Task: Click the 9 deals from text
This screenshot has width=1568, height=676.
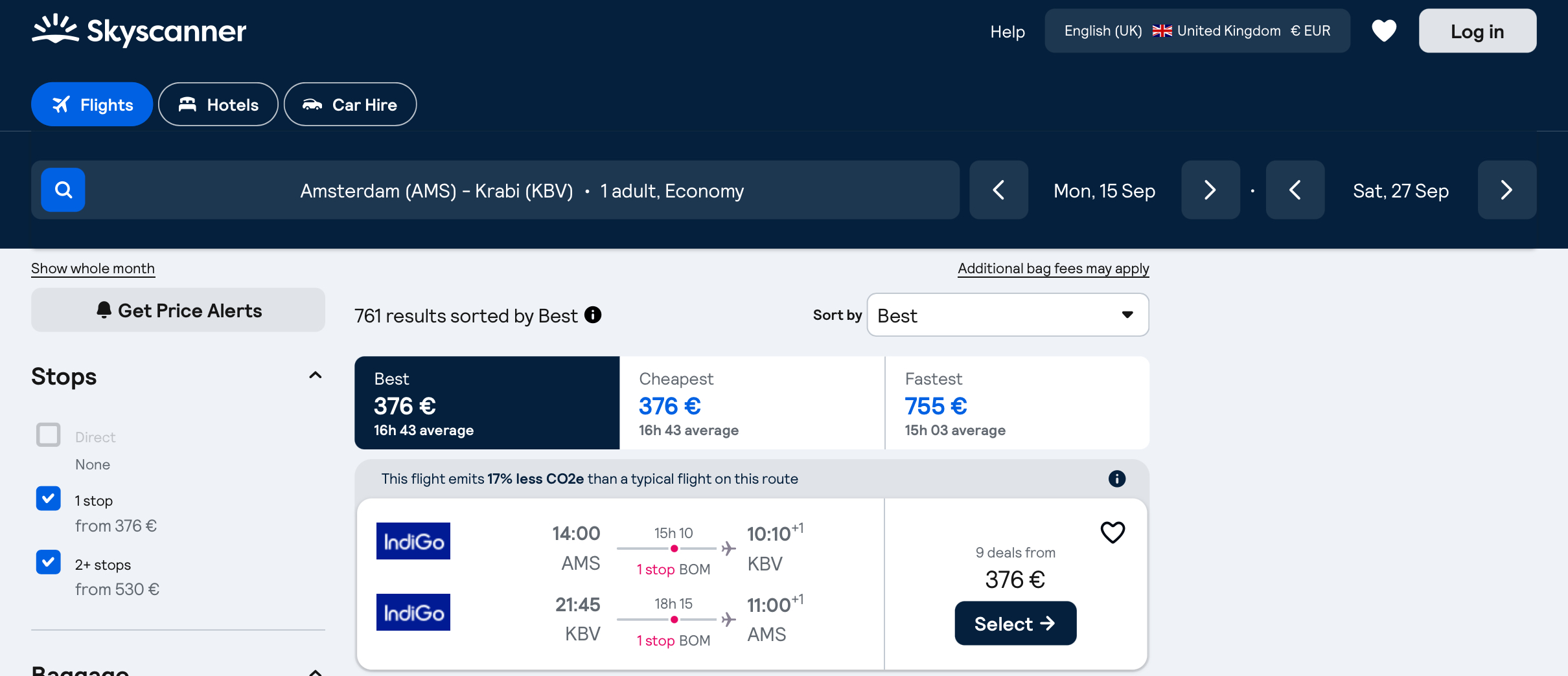Action: [1015, 552]
